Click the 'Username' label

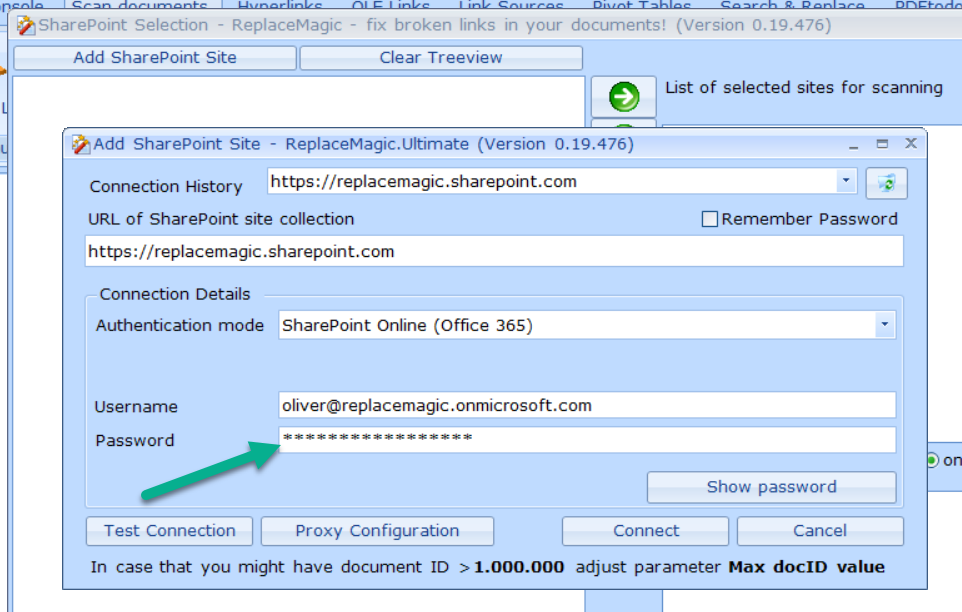[136, 407]
